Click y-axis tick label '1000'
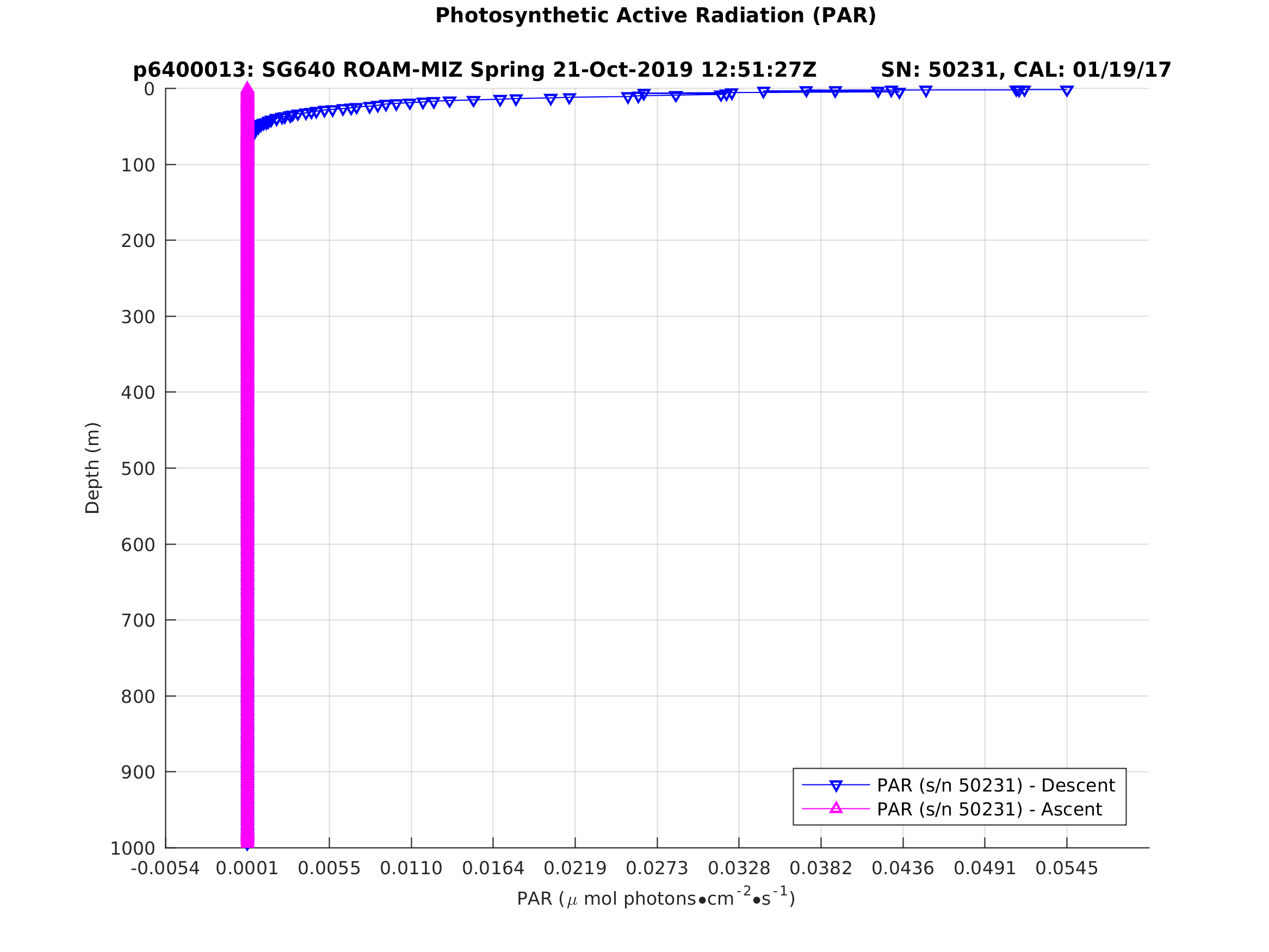Image resolution: width=1269 pixels, height=952 pixels. 133,848
